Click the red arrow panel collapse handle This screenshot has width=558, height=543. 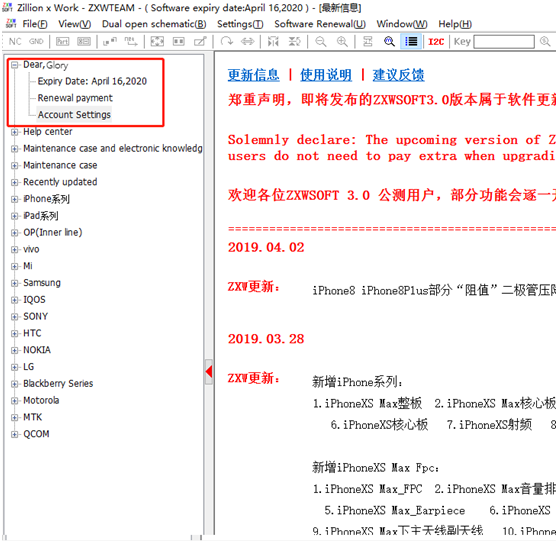pyautogui.click(x=209, y=372)
